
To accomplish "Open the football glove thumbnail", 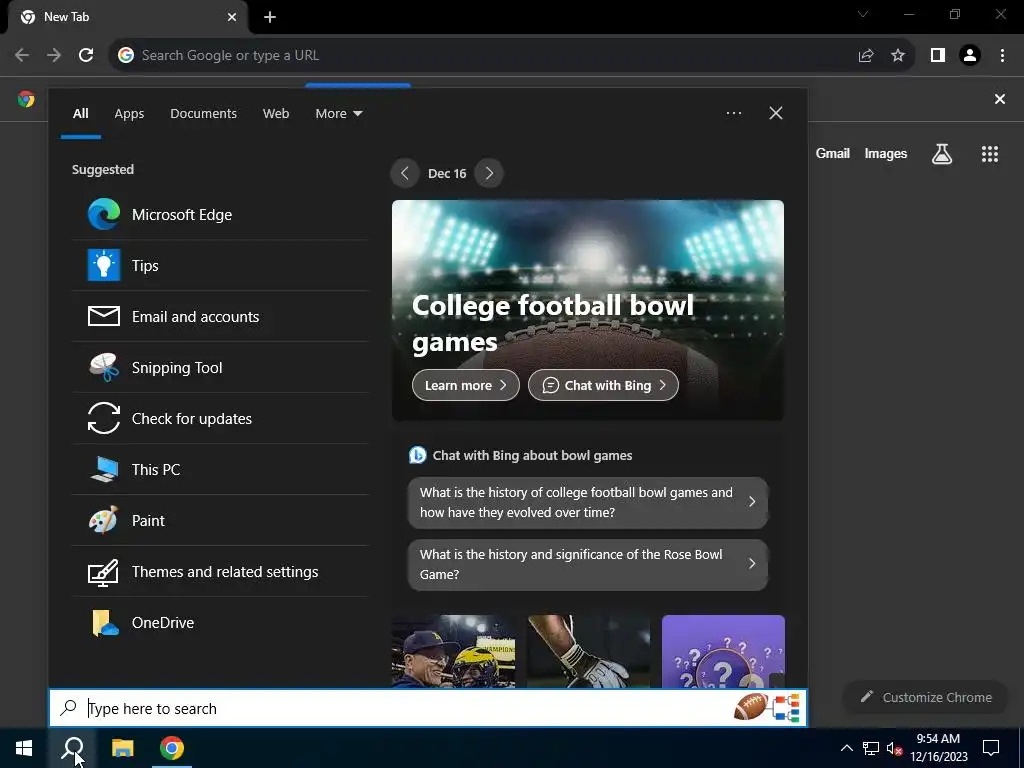I will (x=588, y=651).
